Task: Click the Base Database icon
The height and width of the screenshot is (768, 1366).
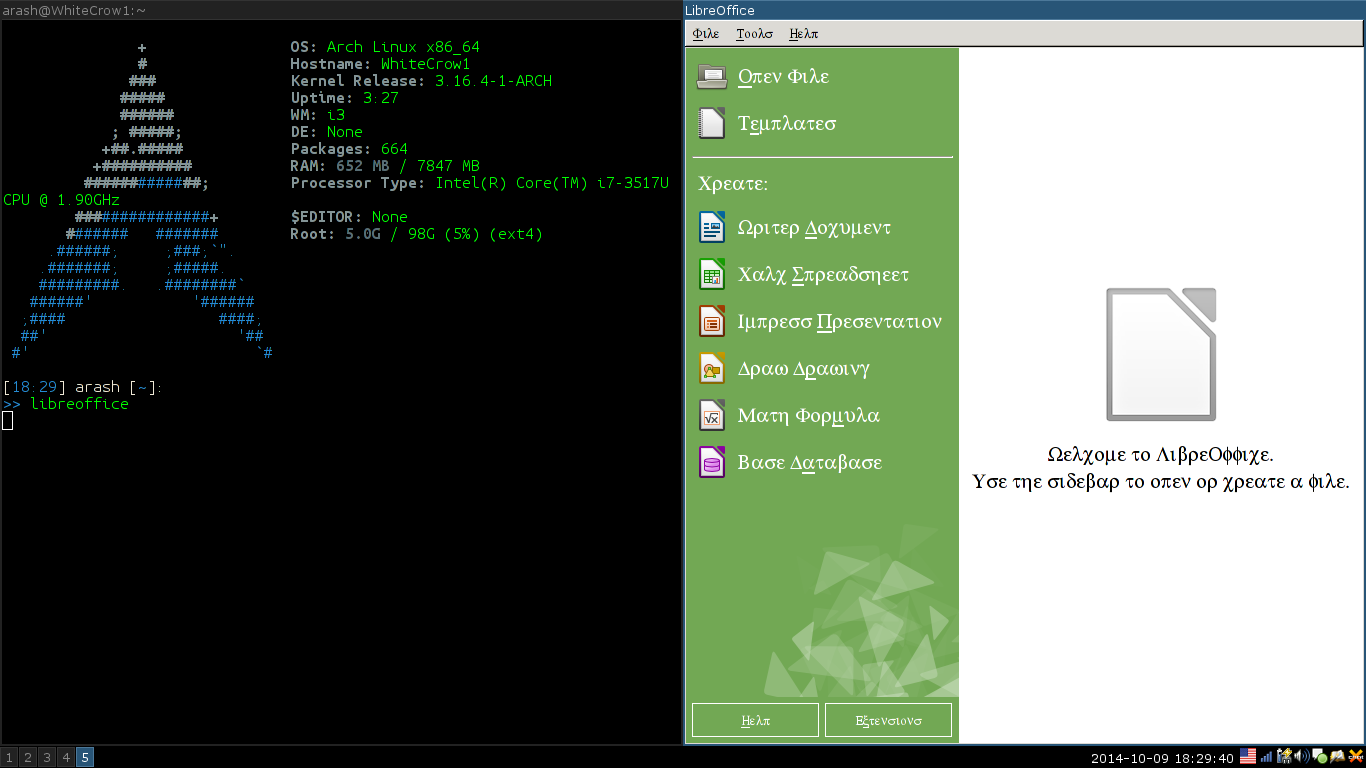Action: click(712, 462)
